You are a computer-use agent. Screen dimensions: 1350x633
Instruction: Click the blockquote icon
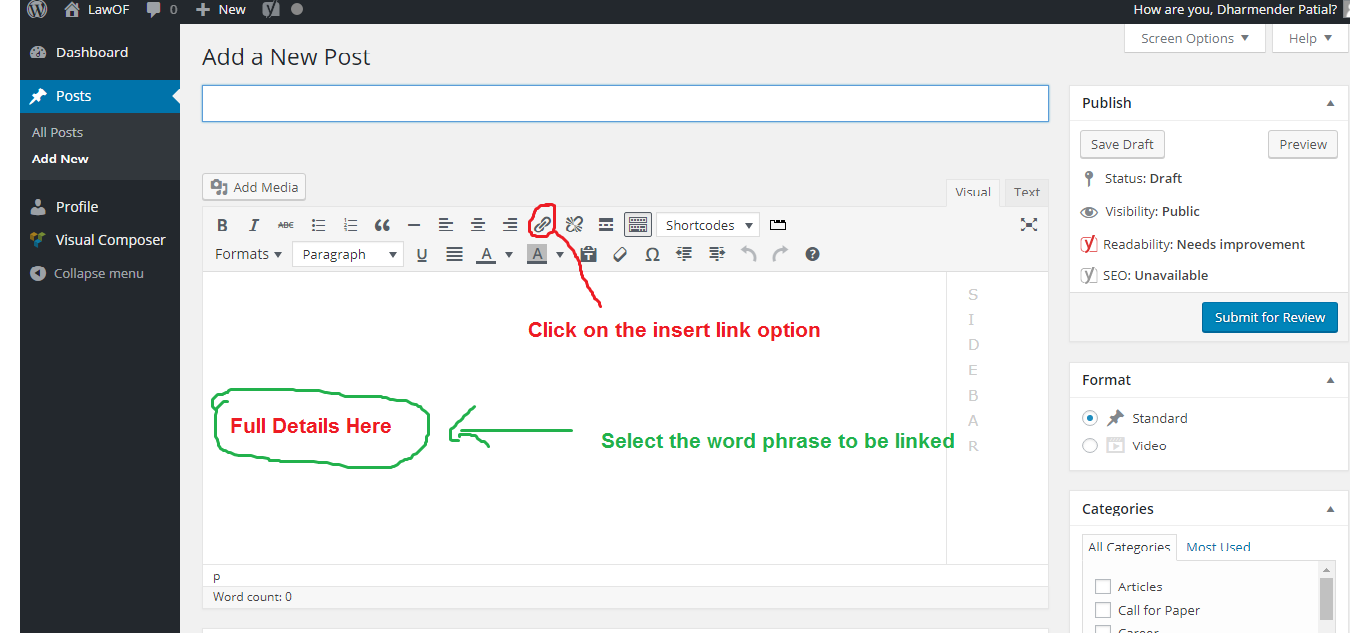coord(382,225)
